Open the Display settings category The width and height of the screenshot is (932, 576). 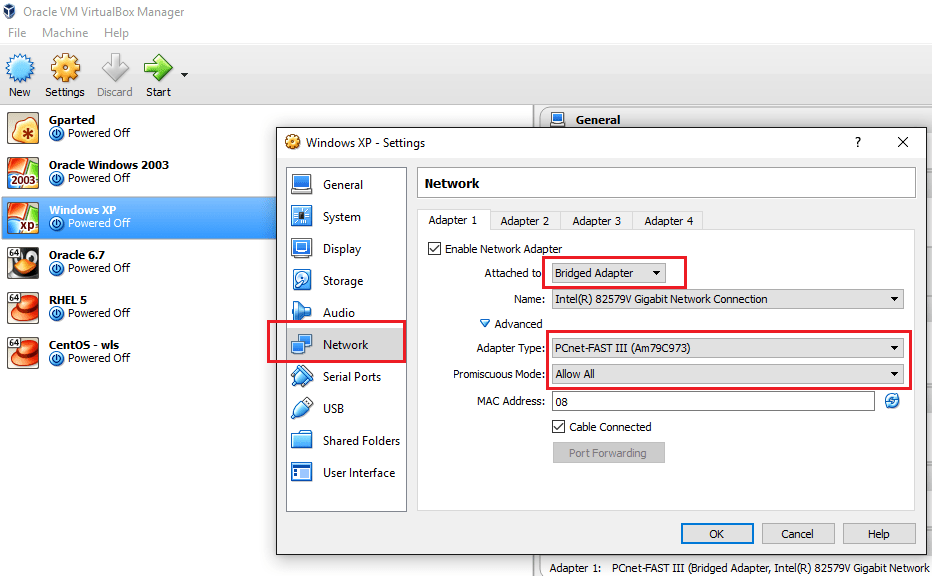click(x=347, y=249)
